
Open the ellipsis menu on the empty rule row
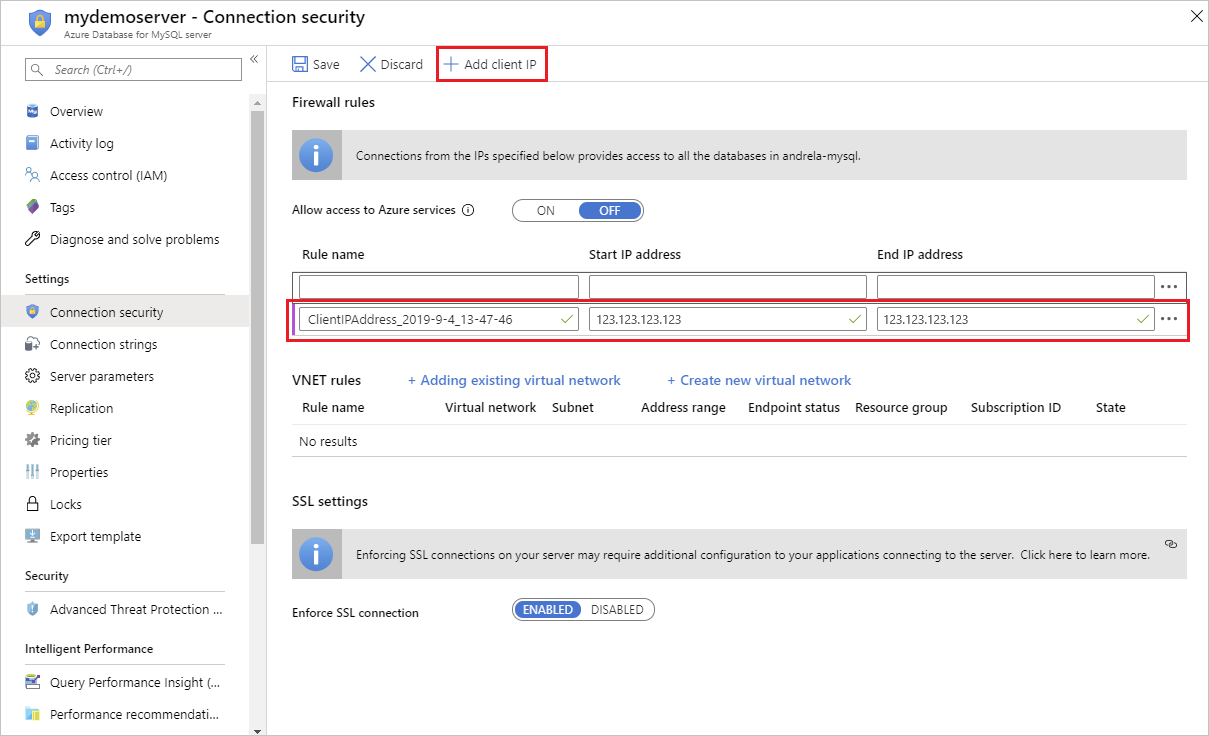(1168, 286)
